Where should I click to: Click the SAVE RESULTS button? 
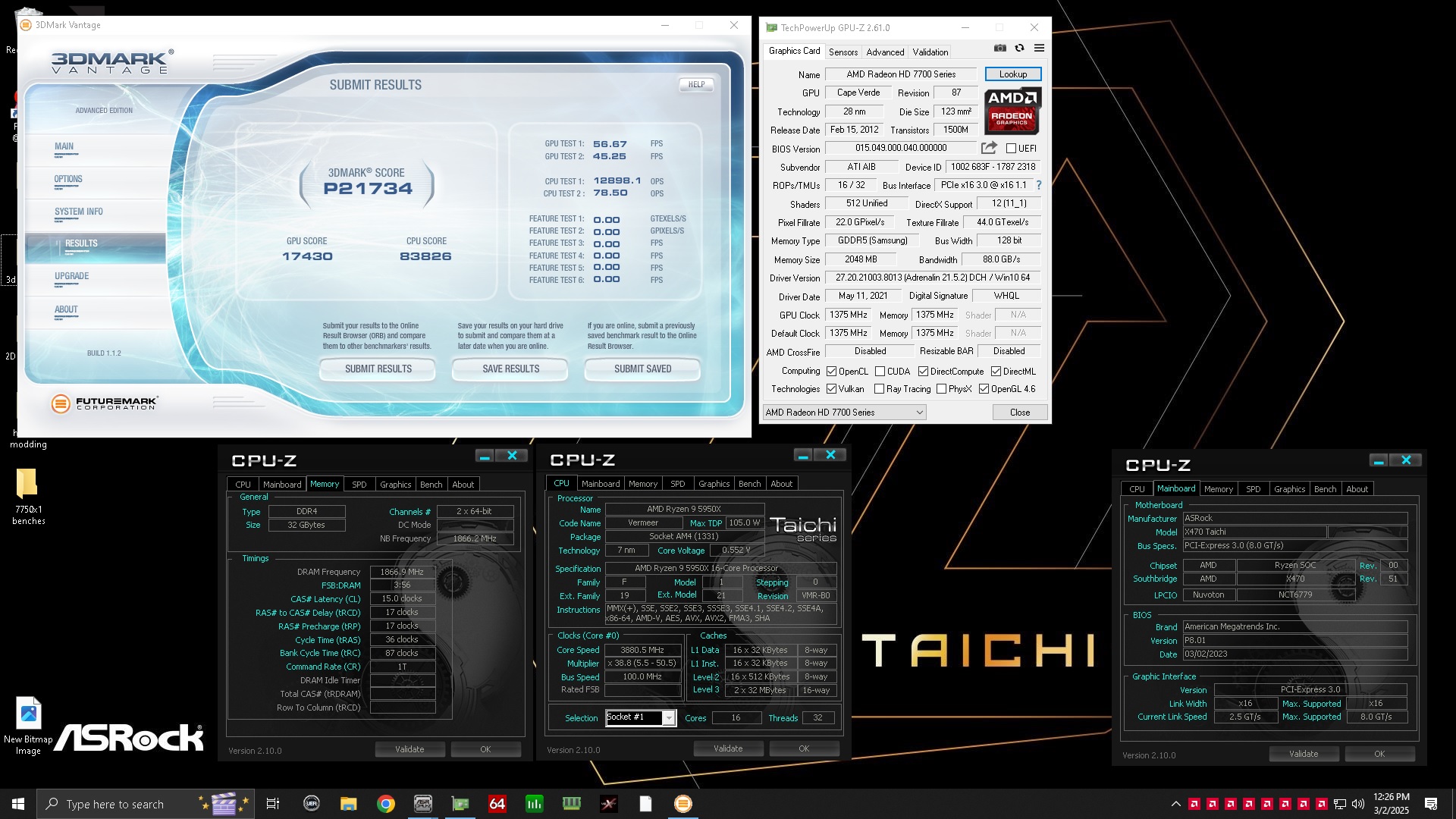point(510,369)
